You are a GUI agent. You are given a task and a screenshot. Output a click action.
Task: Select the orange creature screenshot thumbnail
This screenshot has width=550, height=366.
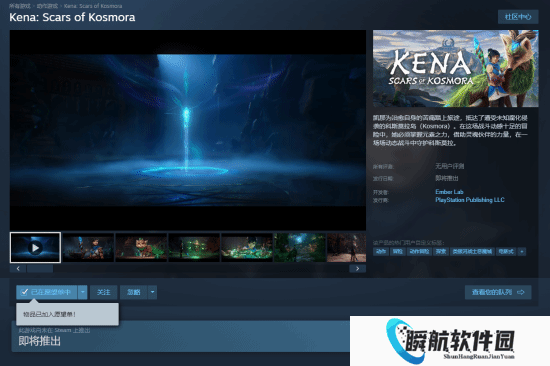click(x=141, y=247)
